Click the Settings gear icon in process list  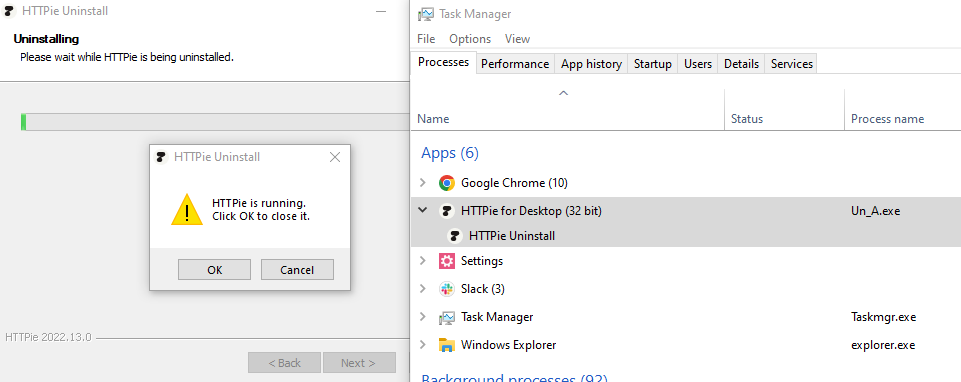click(447, 261)
